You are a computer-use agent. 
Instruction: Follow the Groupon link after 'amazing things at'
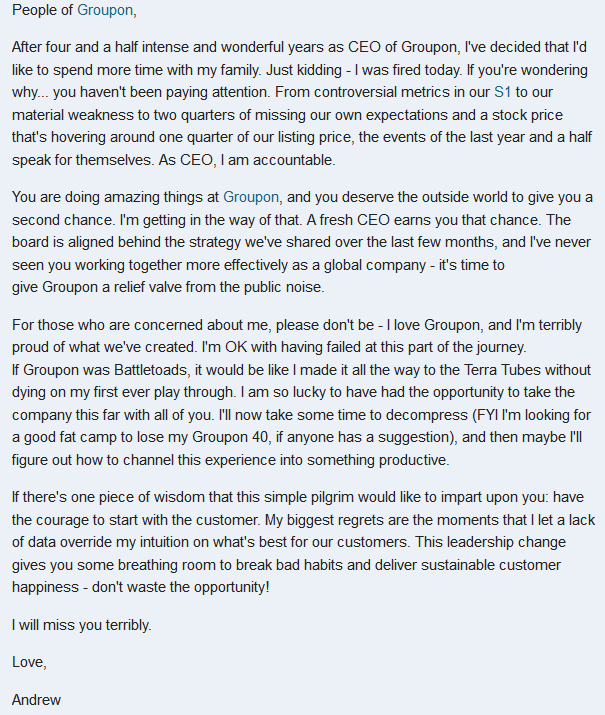(251, 197)
